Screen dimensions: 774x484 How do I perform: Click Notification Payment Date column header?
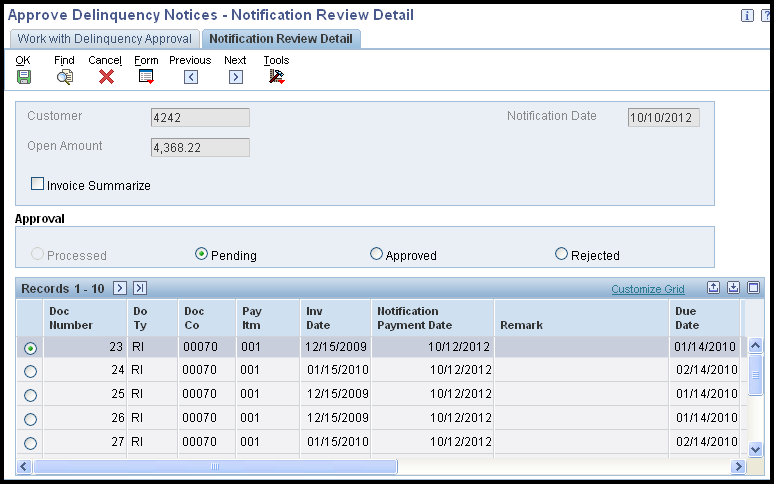tap(432, 318)
